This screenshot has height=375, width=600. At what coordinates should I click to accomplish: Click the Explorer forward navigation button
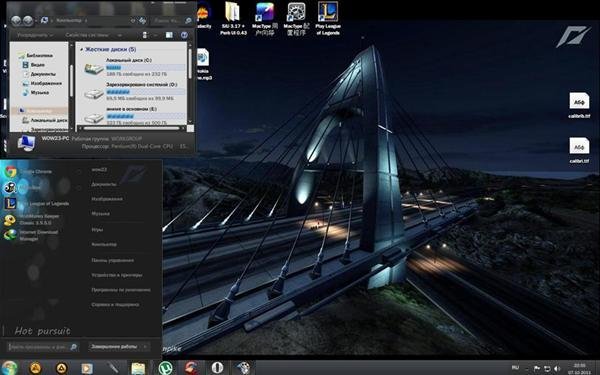click(28, 20)
